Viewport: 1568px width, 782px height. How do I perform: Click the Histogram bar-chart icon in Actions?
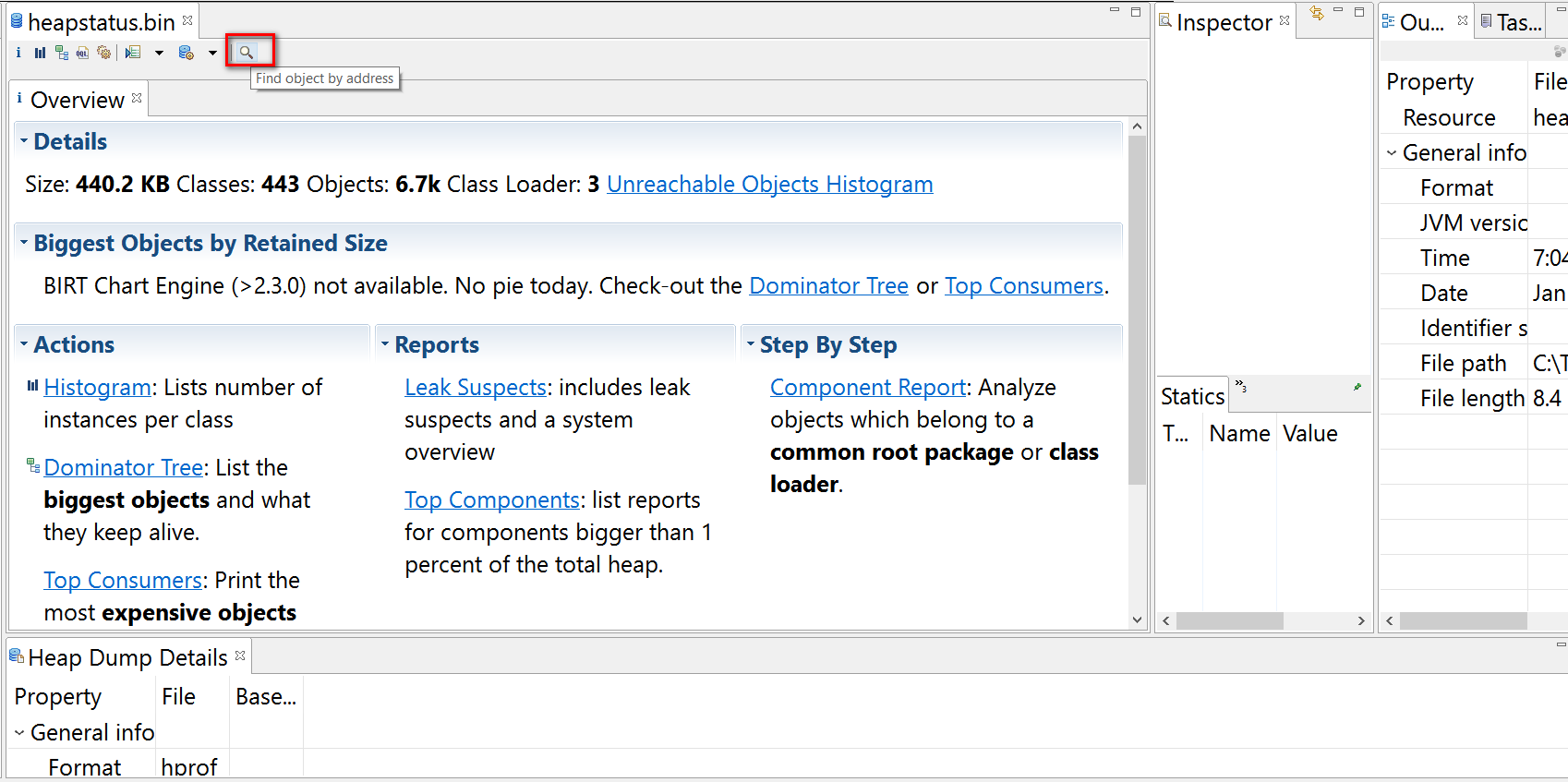(x=33, y=386)
